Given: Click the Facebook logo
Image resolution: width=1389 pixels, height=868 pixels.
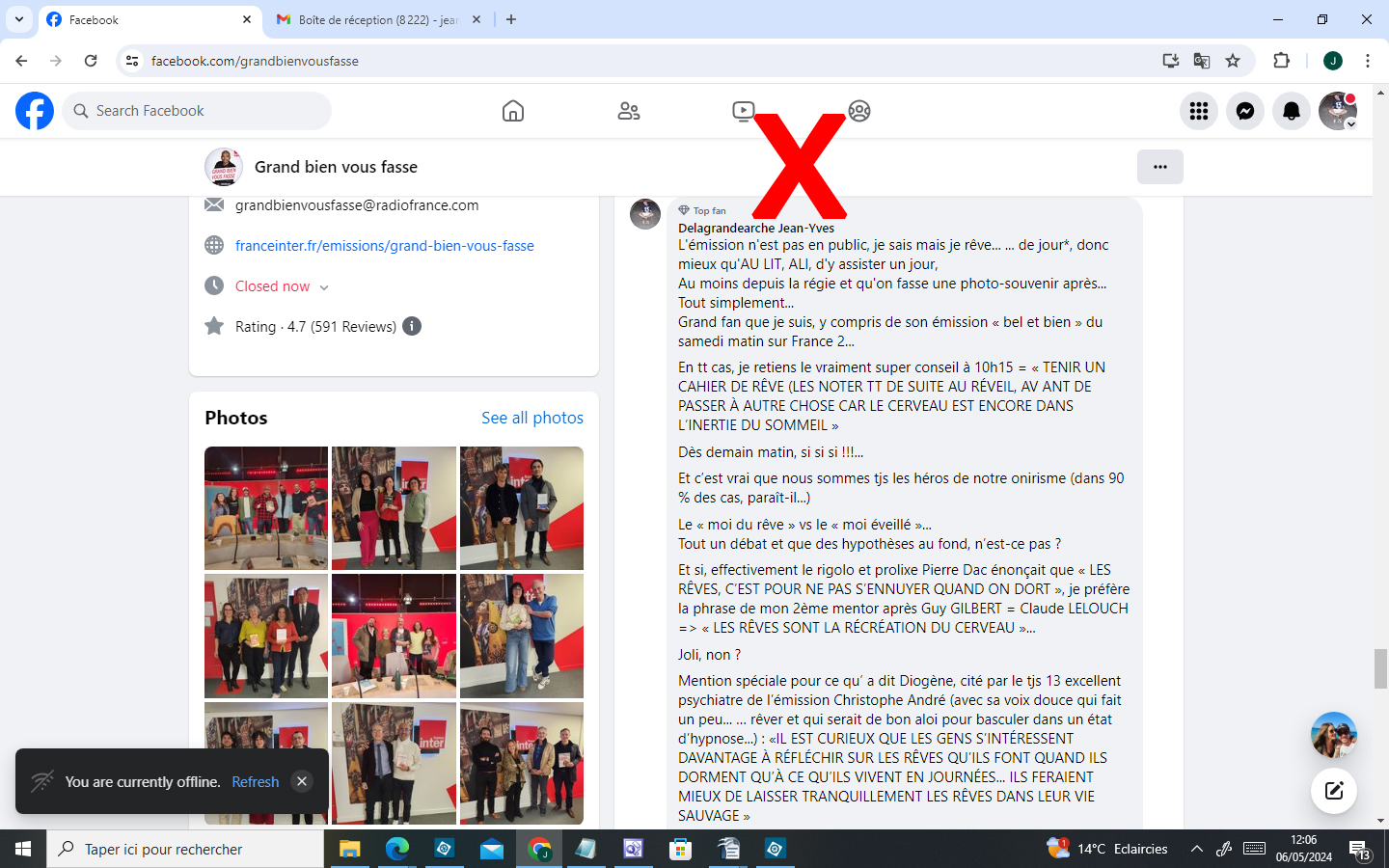Looking at the screenshot, I should click(x=35, y=111).
